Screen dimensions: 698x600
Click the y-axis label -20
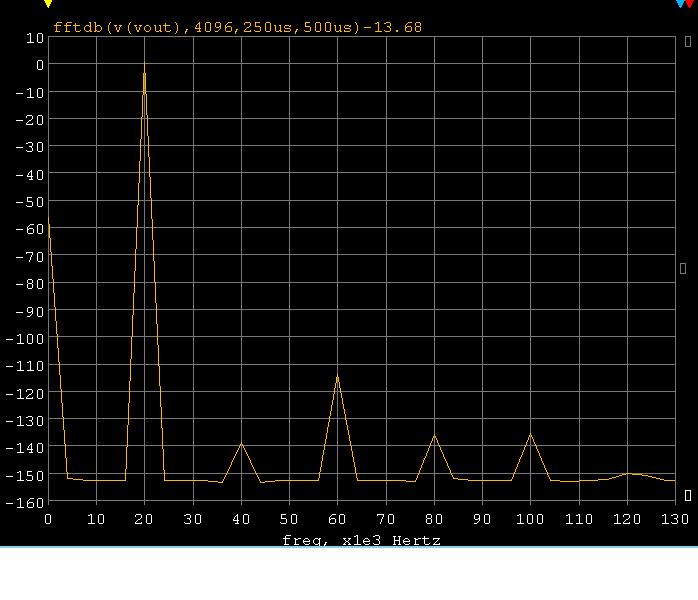pos(30,120)
